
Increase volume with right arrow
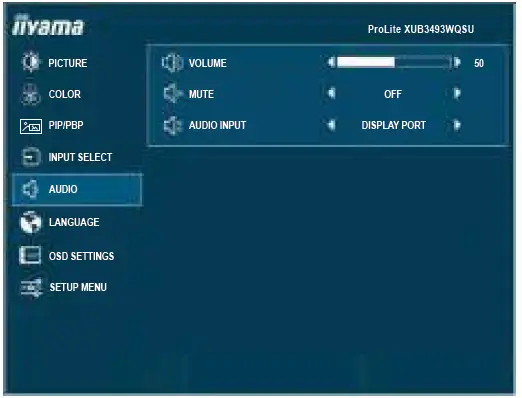457,62
